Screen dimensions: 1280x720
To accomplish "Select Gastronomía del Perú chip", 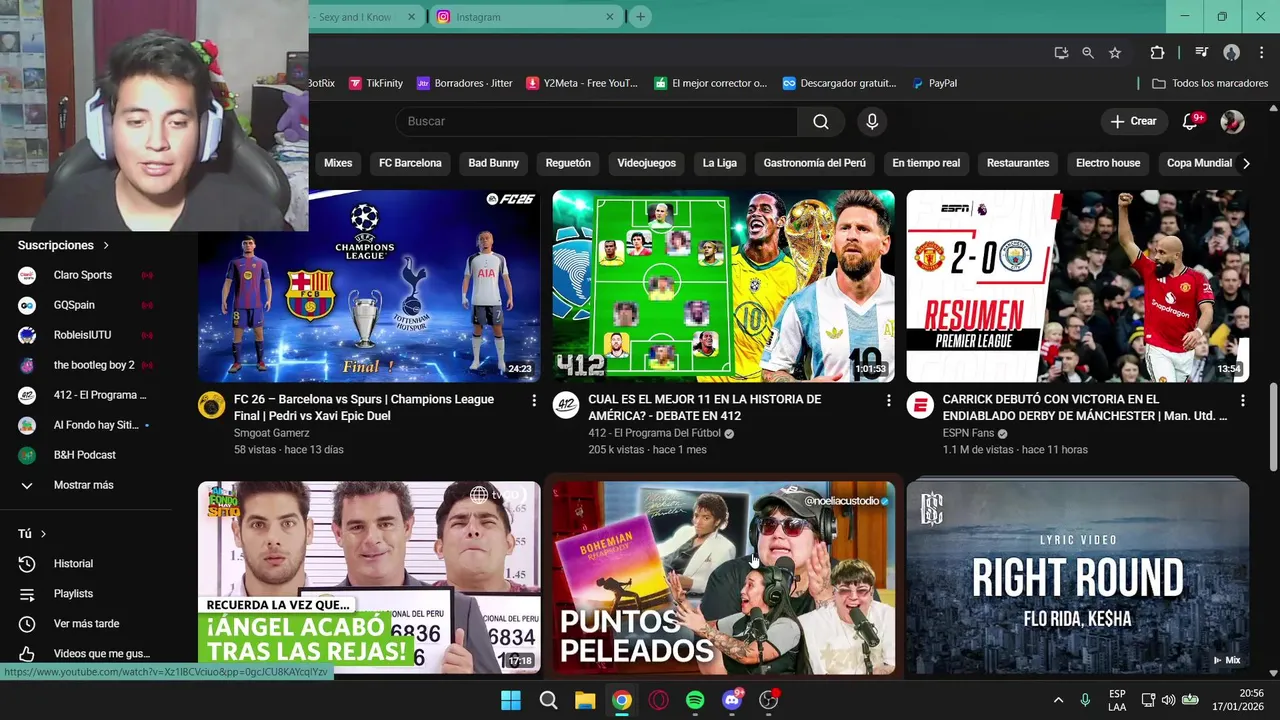I will point(815,163).
